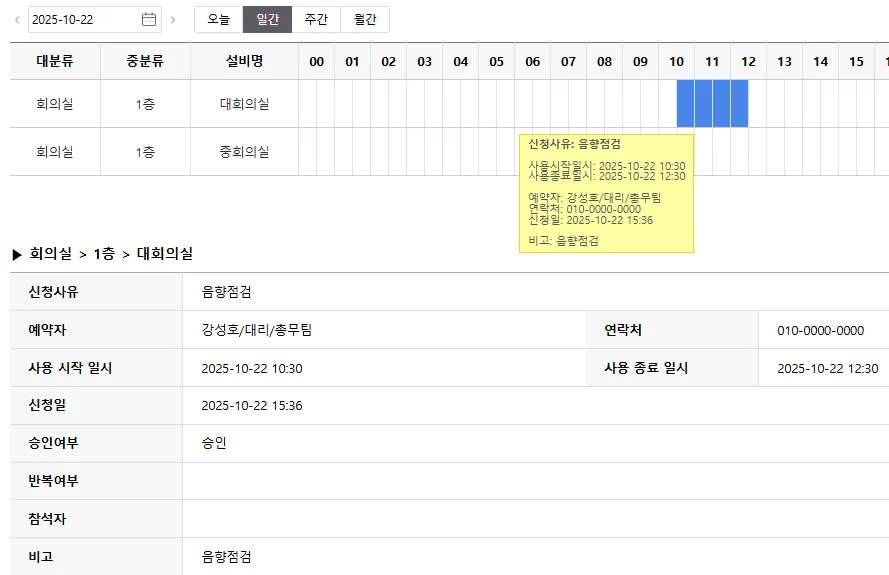Click the black triangle beside 회의실 breadcrumb
Viewport: 889px width, 575px height.
pos(17,255)
